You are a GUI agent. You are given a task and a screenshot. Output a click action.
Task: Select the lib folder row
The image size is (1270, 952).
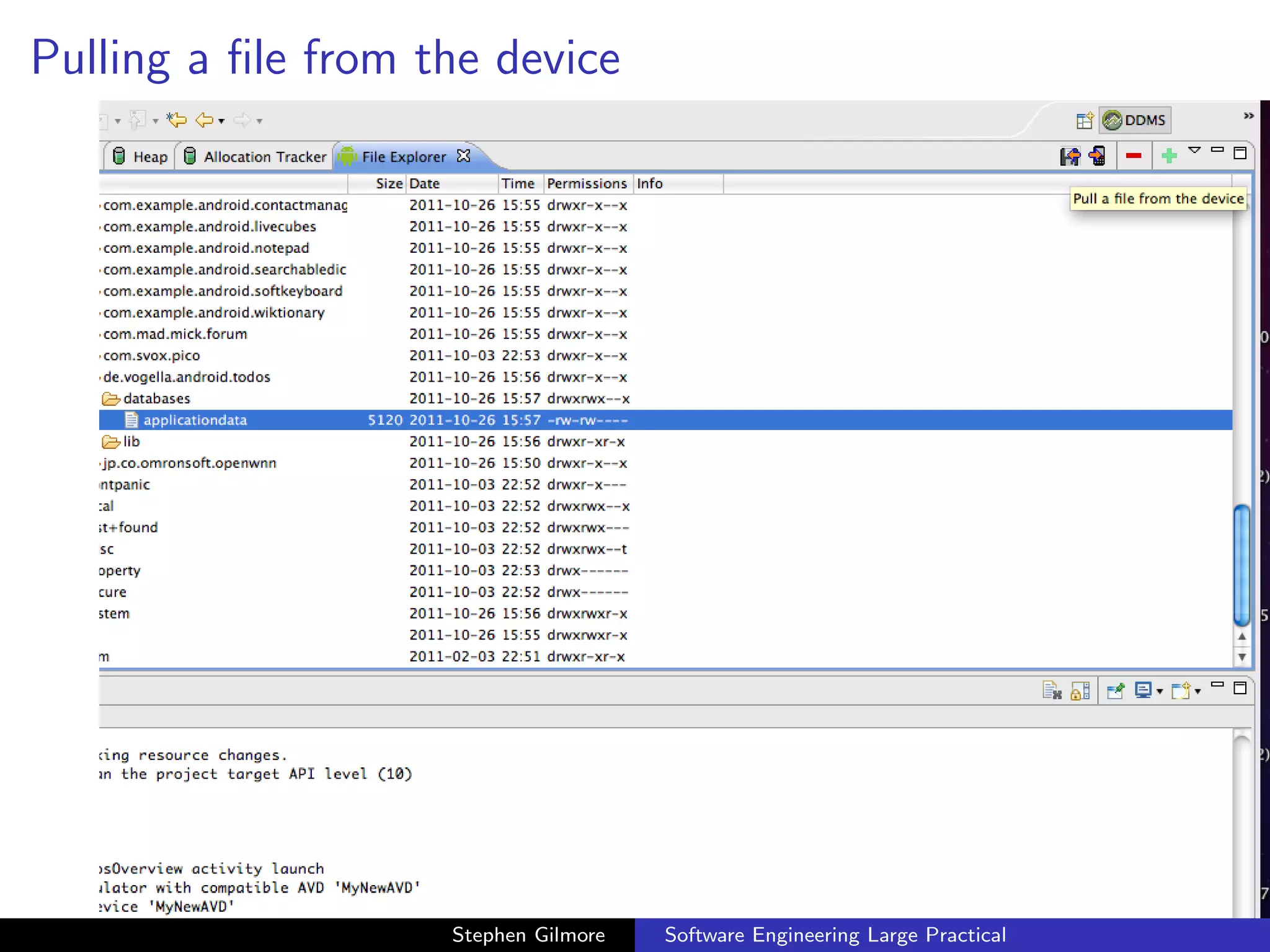(665, 441)
